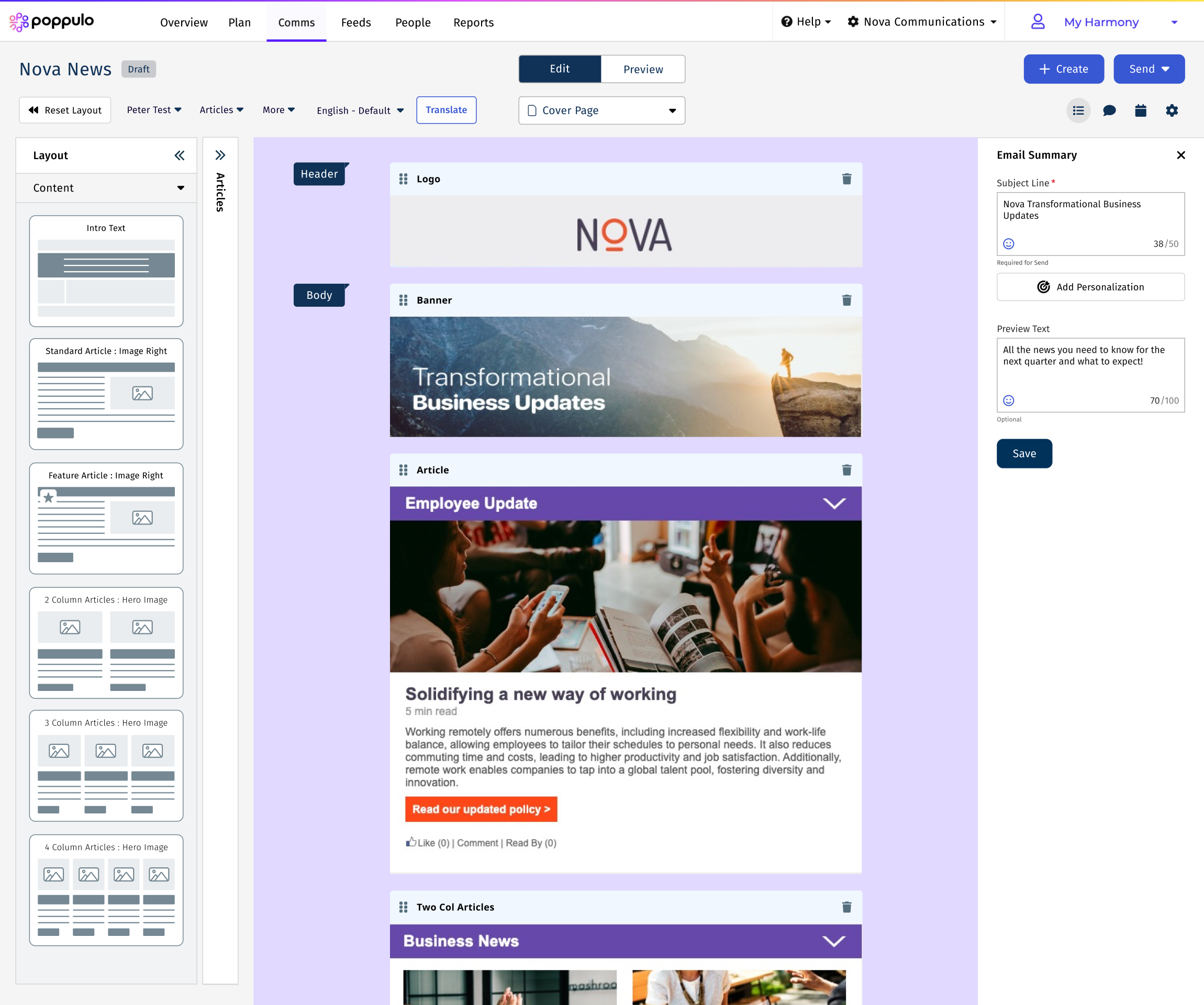The image size is (1204, 1005).
Task: Collapse the Employee Update section chevron
Action: click(833, 504)
